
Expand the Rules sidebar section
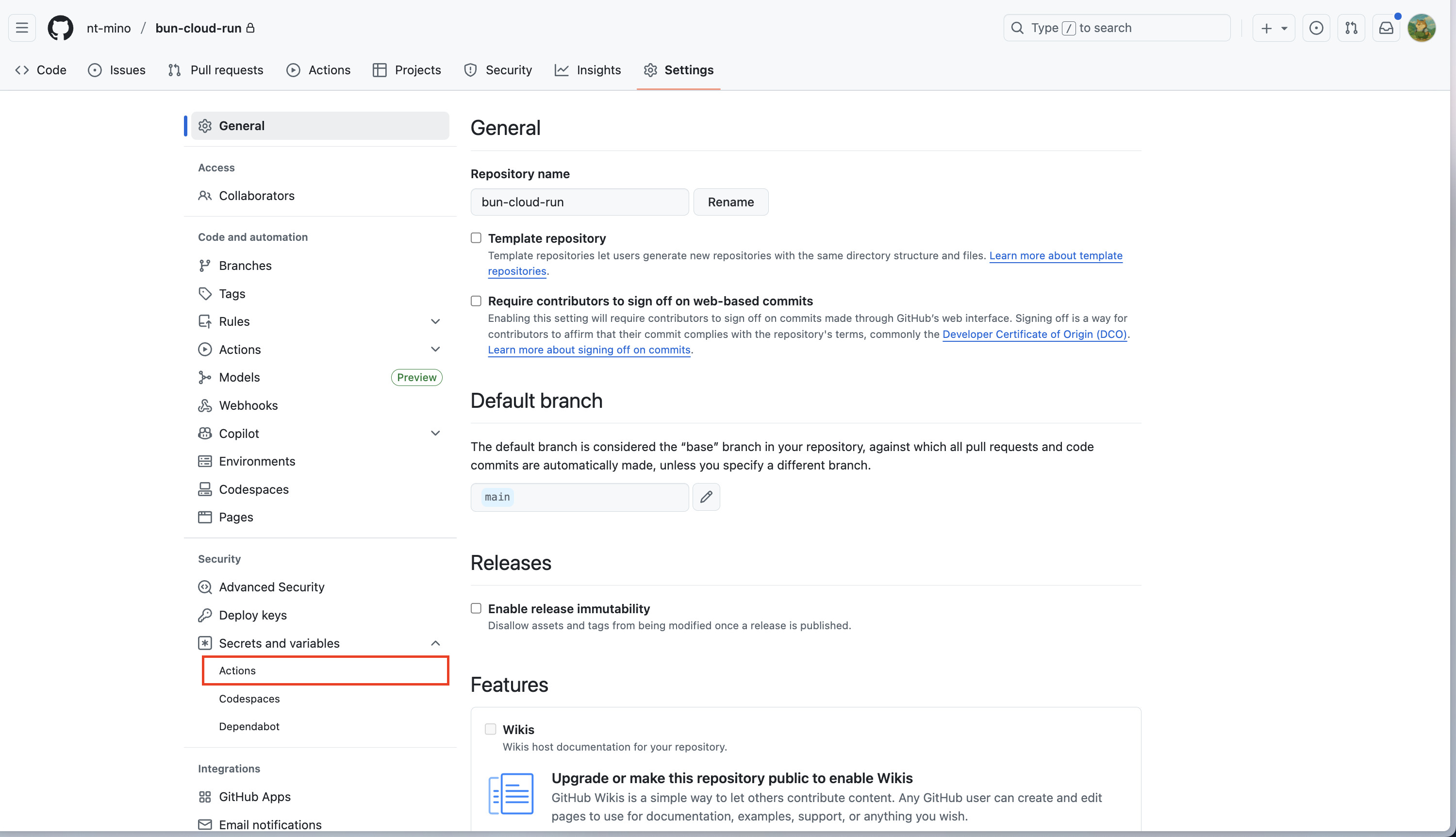point(435,321)
